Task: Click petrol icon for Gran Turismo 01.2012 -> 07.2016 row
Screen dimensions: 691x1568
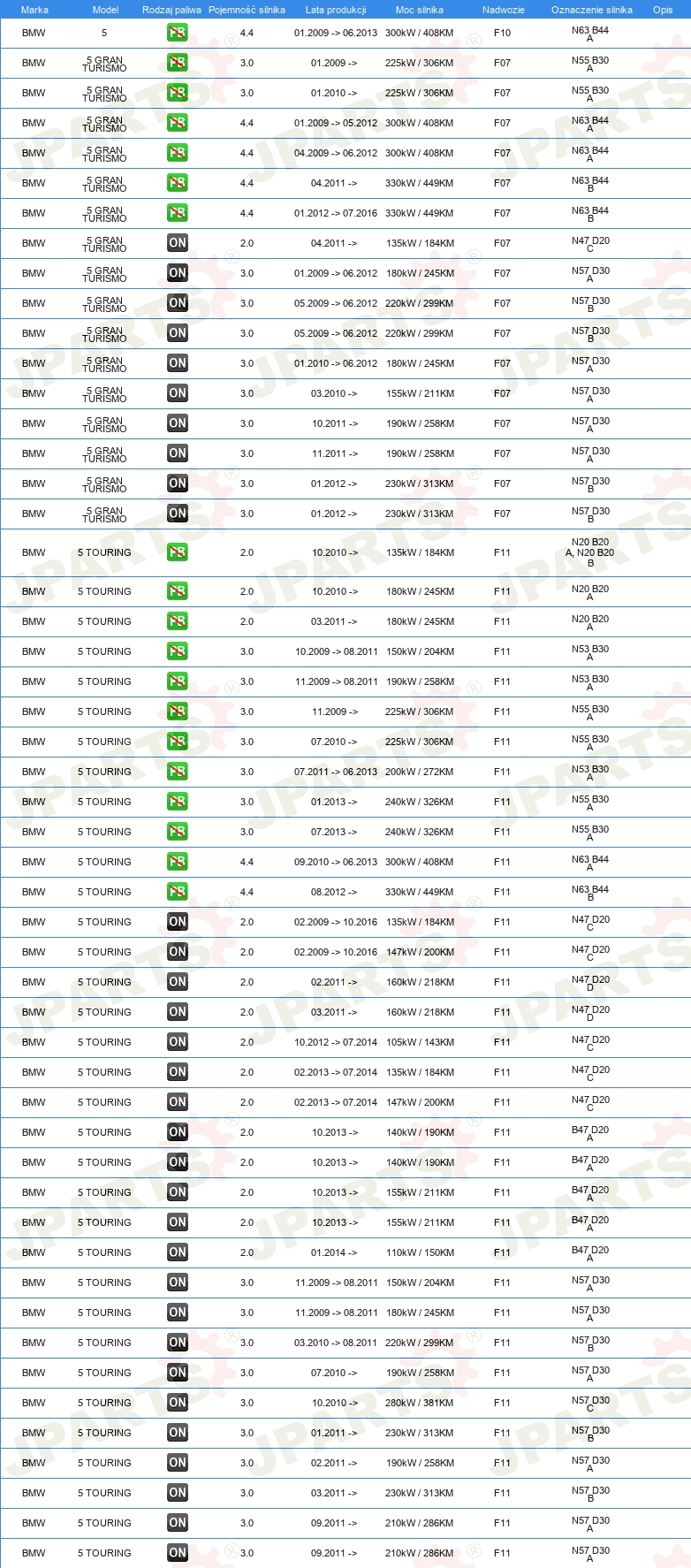Action: coord(177,213)
